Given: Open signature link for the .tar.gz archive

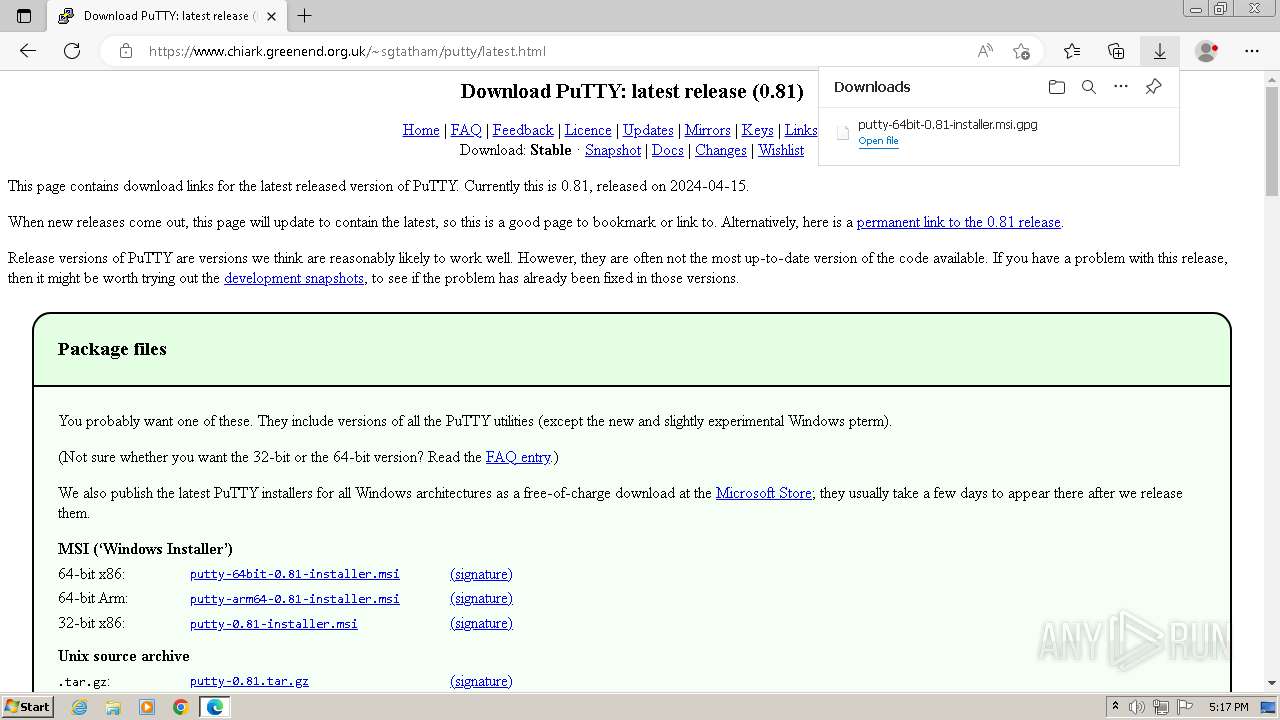Looking at the screenshot, I should coord(481,681).
